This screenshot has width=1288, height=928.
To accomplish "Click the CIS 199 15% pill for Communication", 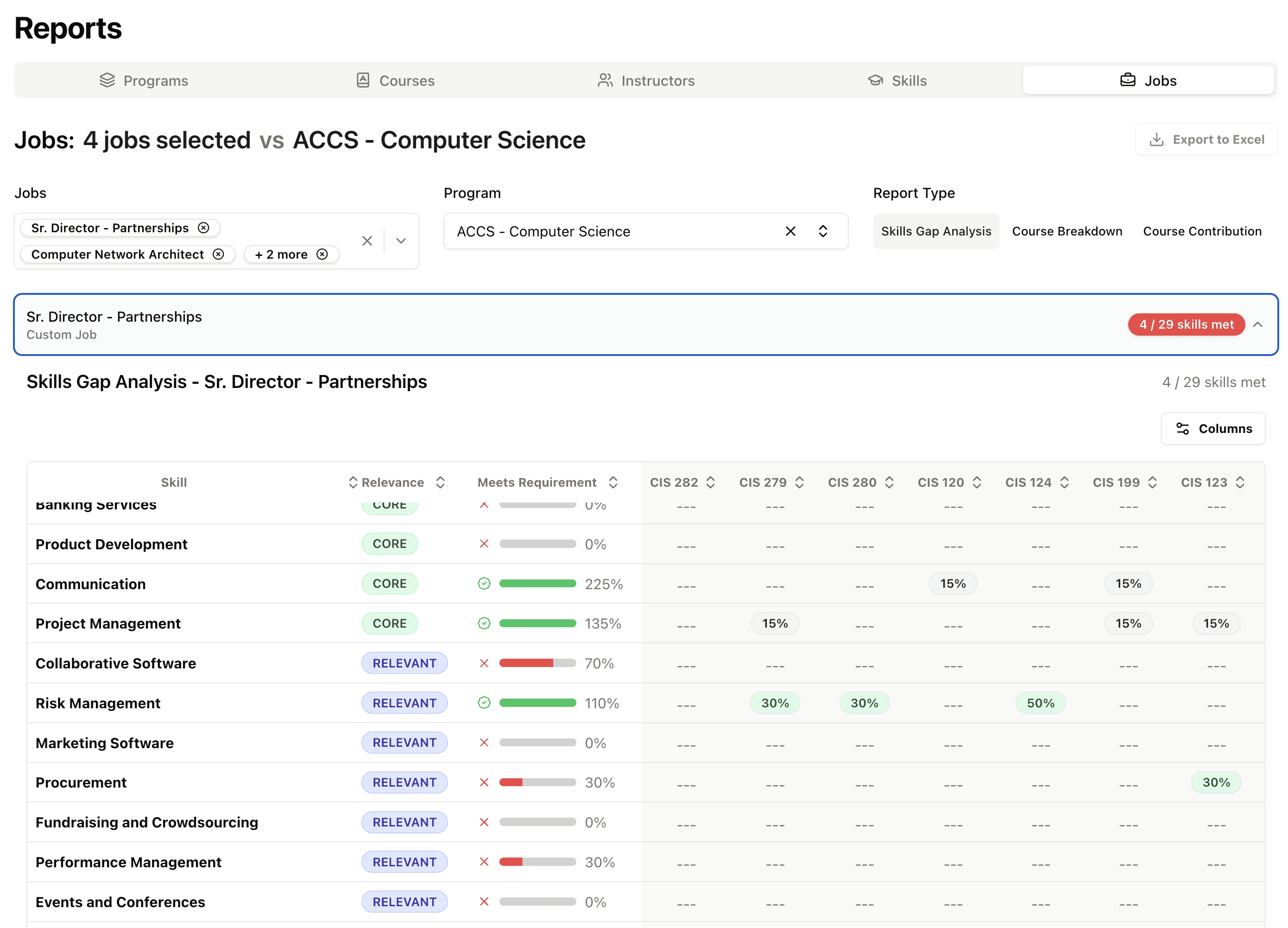I will tap(1128, 584).
